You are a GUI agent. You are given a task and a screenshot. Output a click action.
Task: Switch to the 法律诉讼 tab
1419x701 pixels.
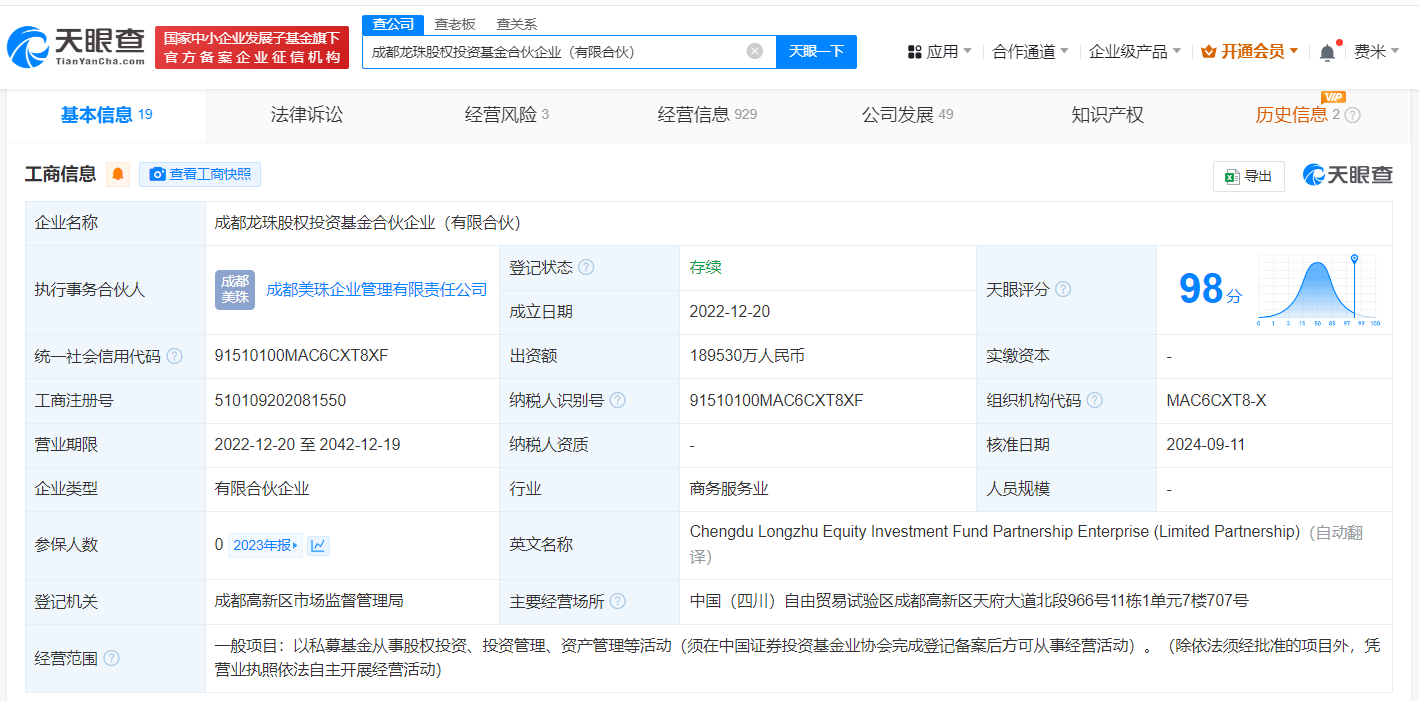click(x=306, y=114)
